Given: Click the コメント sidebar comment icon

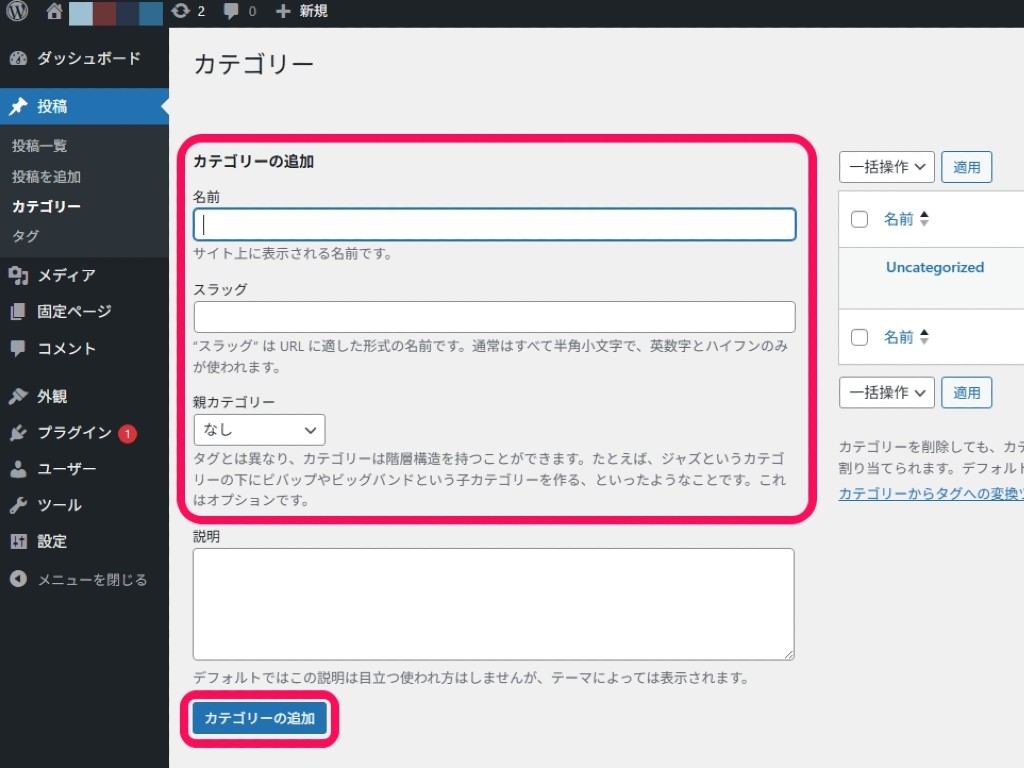Looking at the screenshot, I should 18,348.
